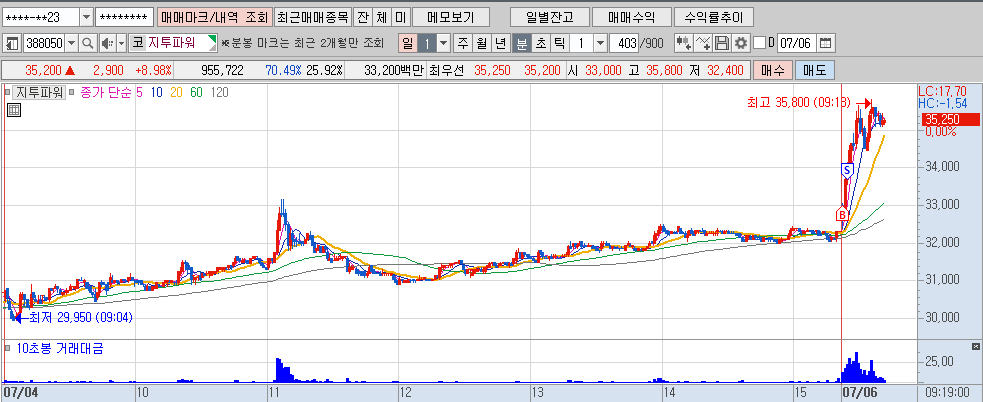Switch chart to 주 (weekly) interval

tap(463, 43)
